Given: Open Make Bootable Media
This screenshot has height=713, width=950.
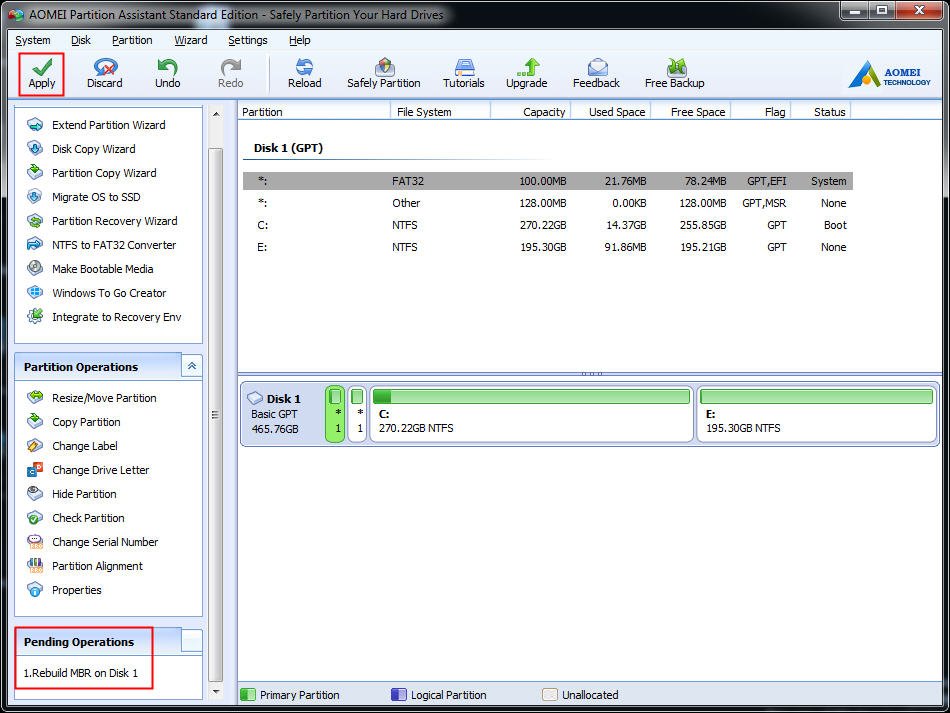Looking at the screenshot, I should 90,269.
